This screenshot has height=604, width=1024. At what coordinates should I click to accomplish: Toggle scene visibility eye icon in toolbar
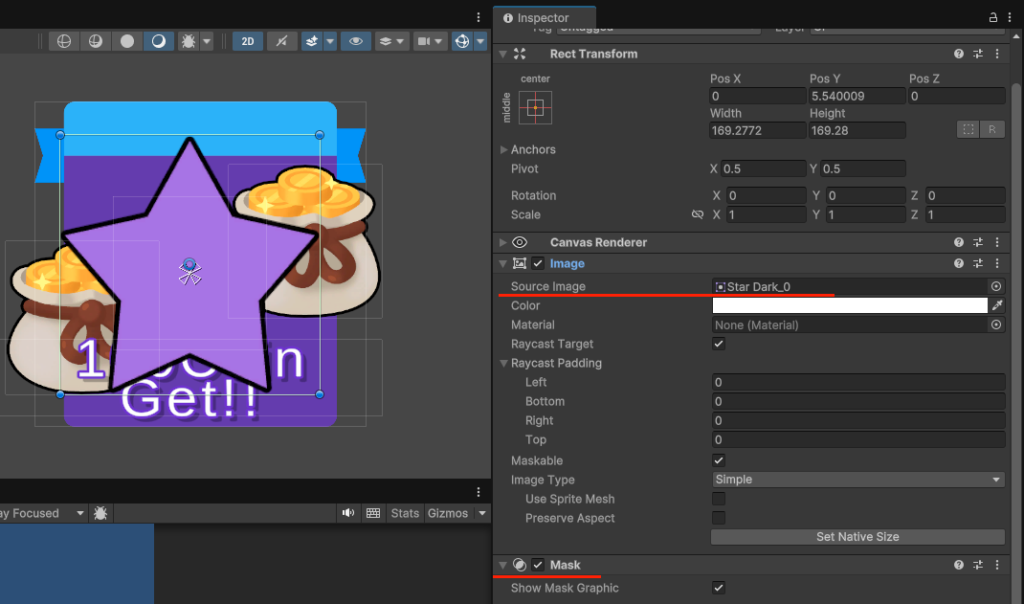[x=355, y=41]
